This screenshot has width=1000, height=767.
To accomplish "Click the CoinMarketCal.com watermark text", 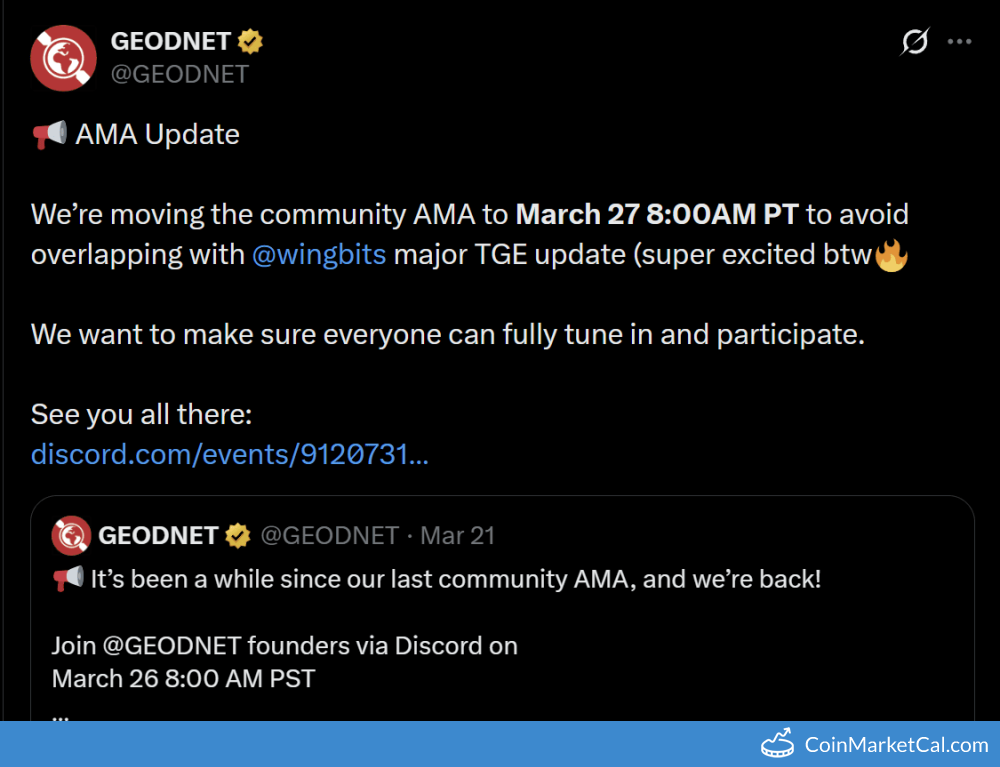I will (896, 745).
